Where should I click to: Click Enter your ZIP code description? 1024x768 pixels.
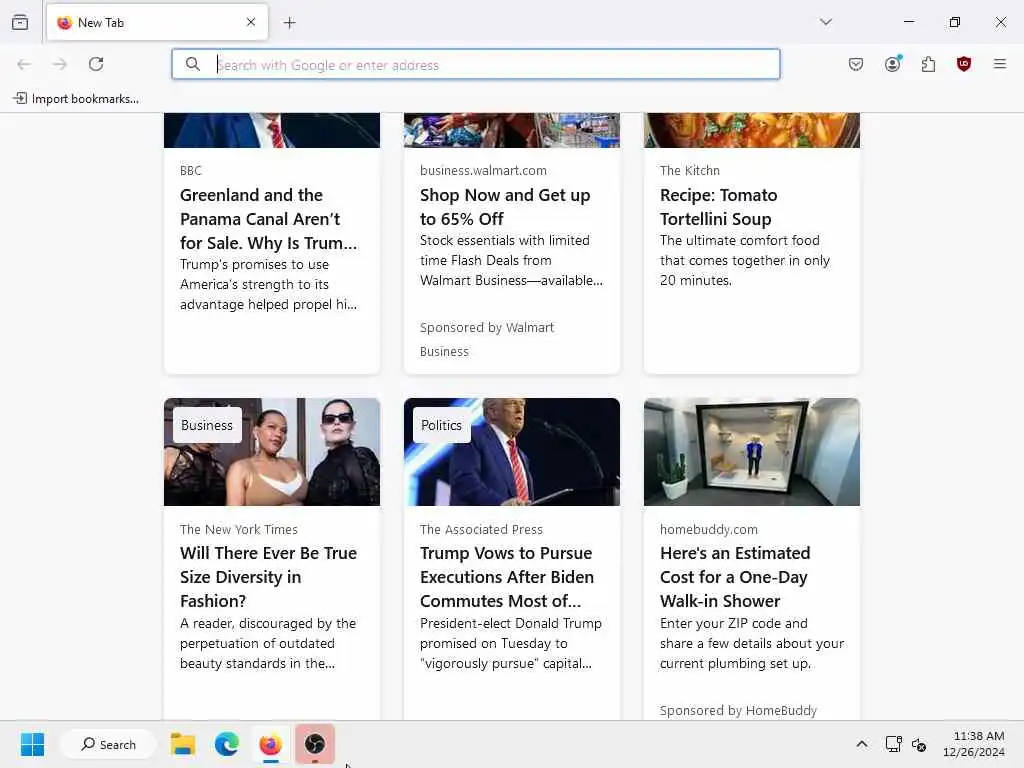click(x=752, y=643)
